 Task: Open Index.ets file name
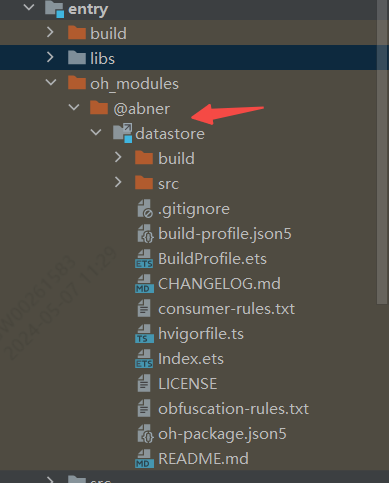(x=191, y=359)
